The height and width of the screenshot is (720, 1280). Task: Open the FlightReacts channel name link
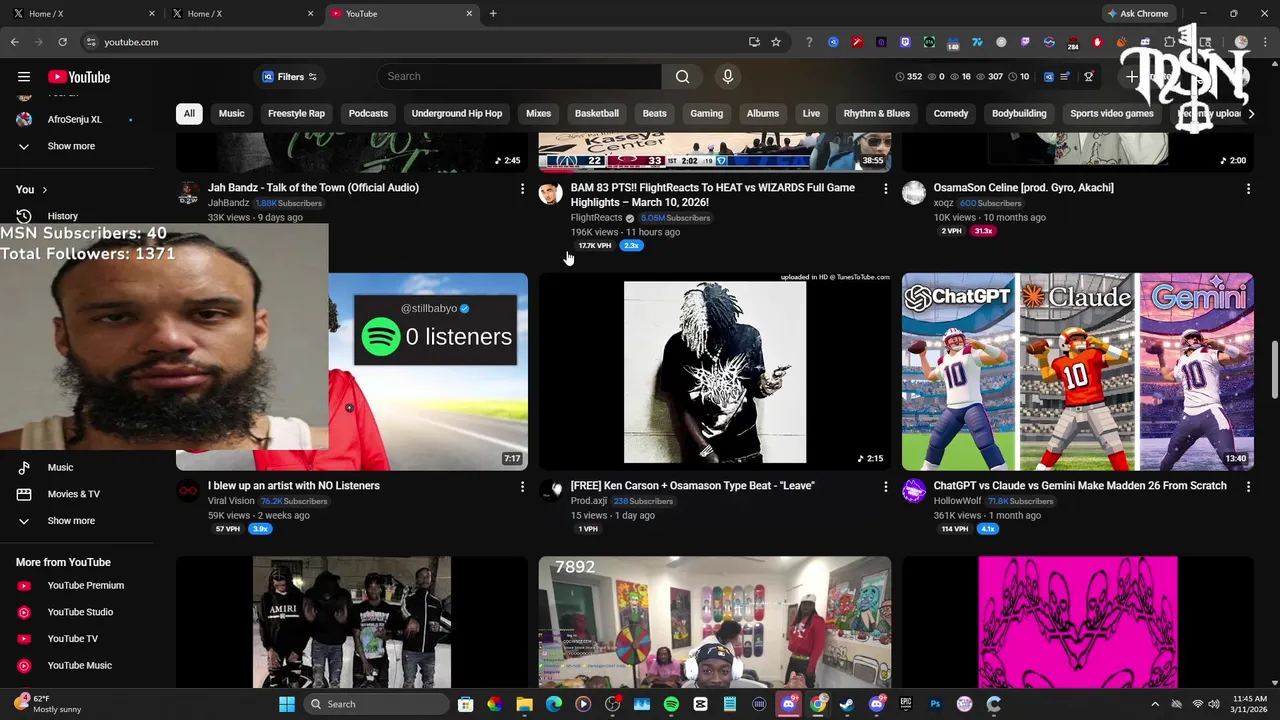(597, 218)
